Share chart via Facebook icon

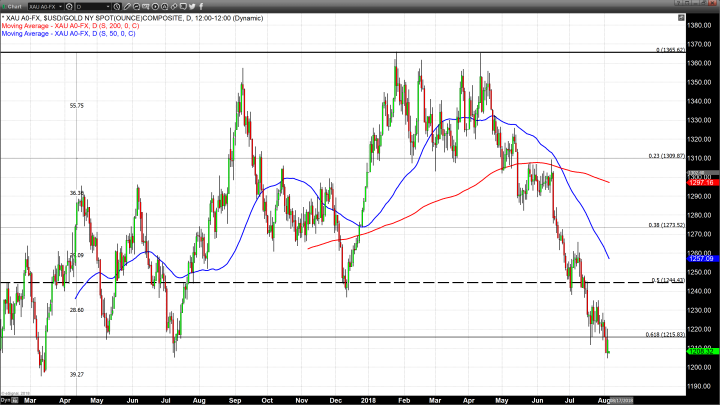(x=201, y=6)
